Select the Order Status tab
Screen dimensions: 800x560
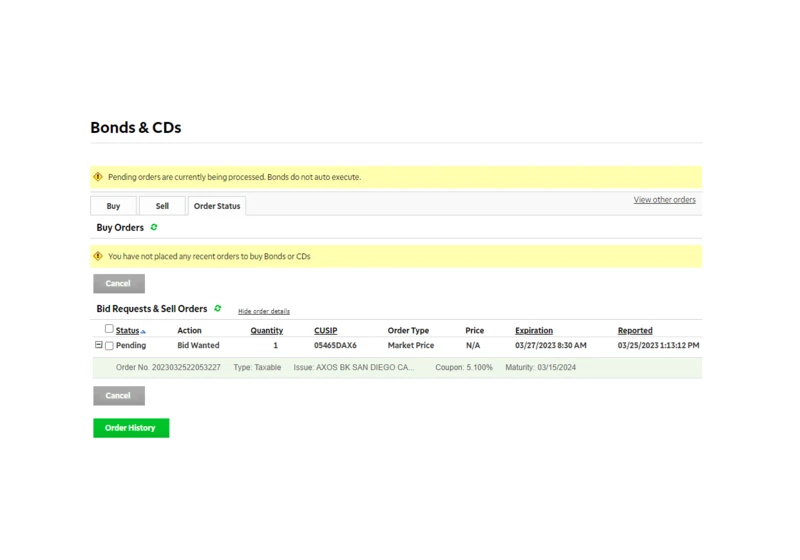coord(217,206)
